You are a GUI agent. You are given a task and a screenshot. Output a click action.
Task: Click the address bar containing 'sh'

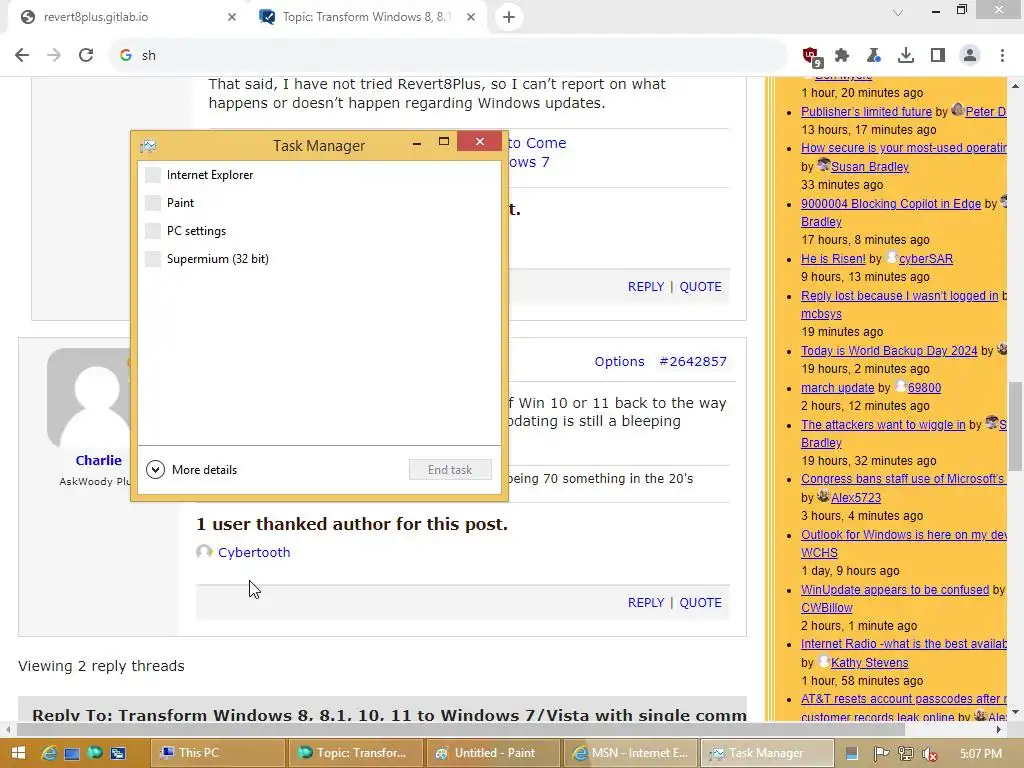tap(447, 56)
